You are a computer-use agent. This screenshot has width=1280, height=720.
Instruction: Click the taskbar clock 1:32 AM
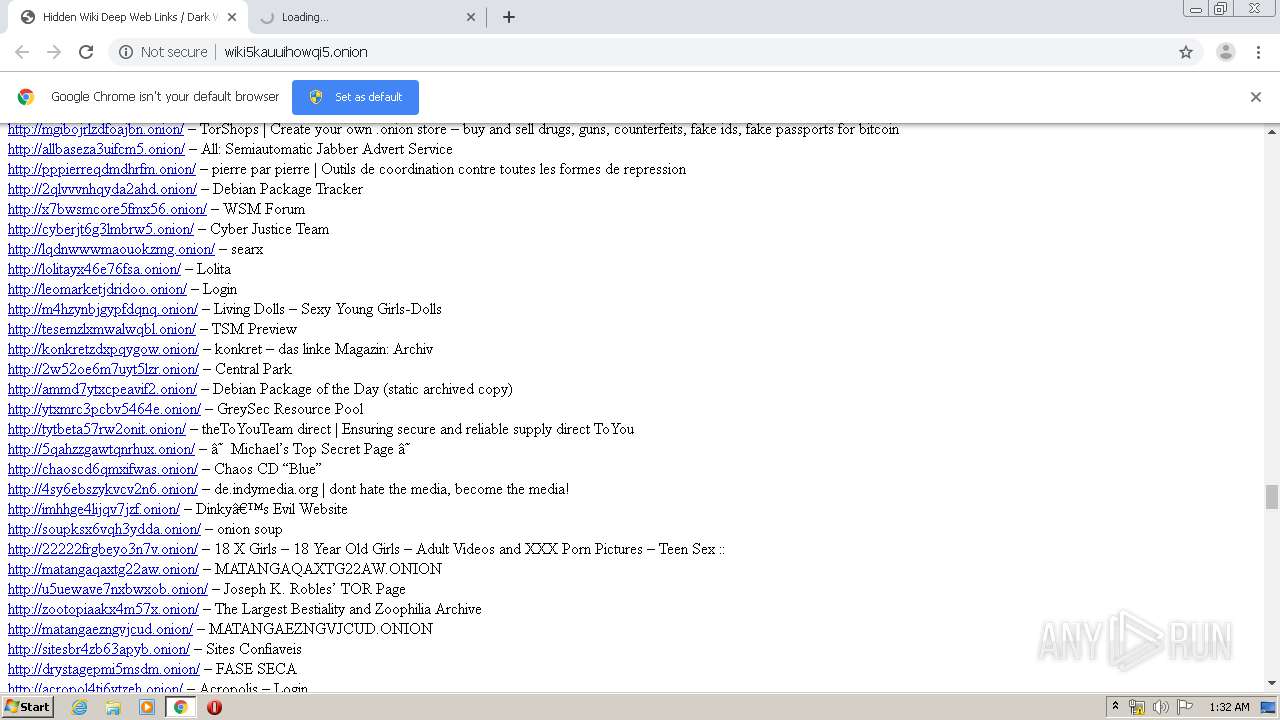coord(1229,707)
